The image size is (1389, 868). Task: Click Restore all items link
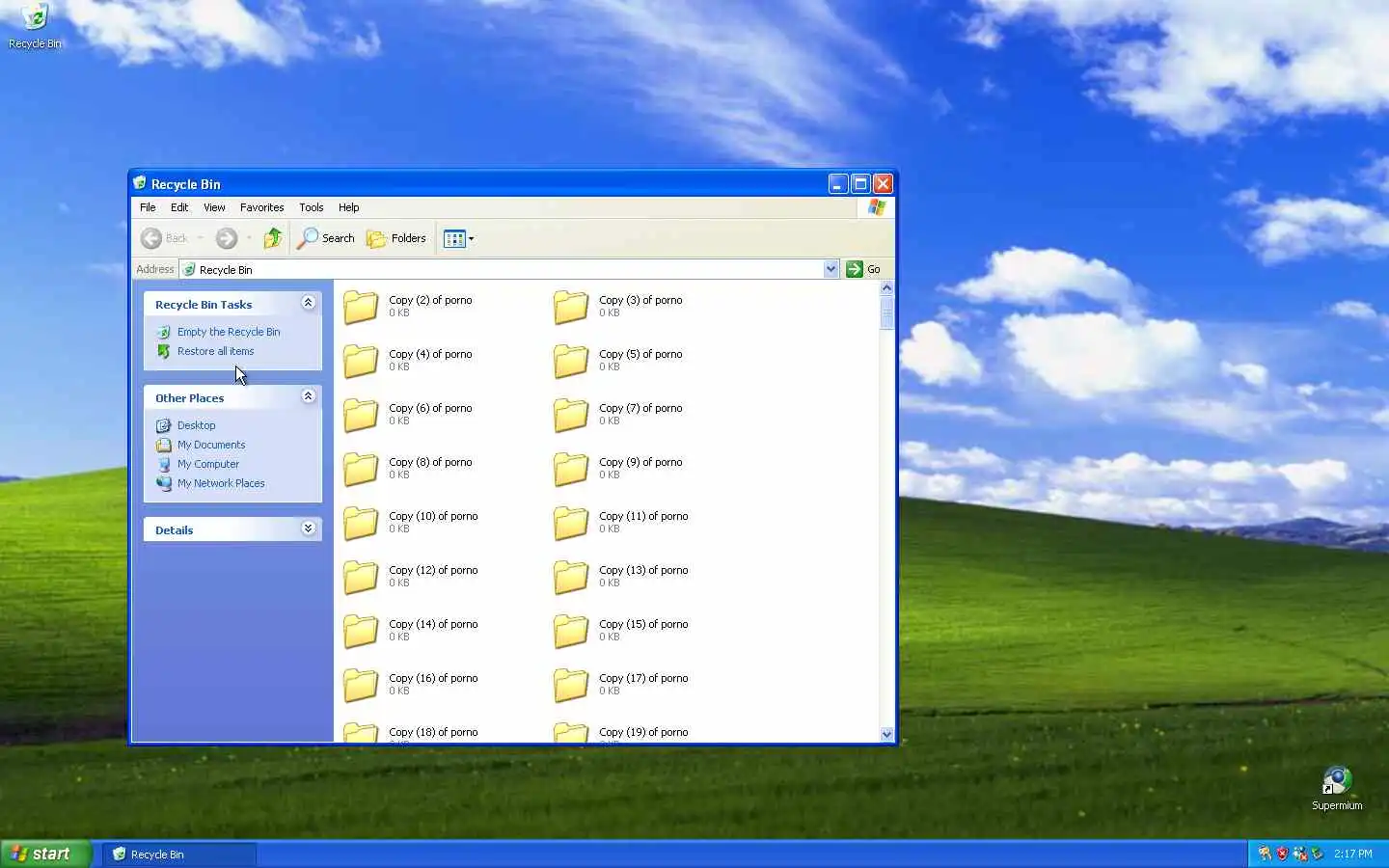click(x=215, y=351)
